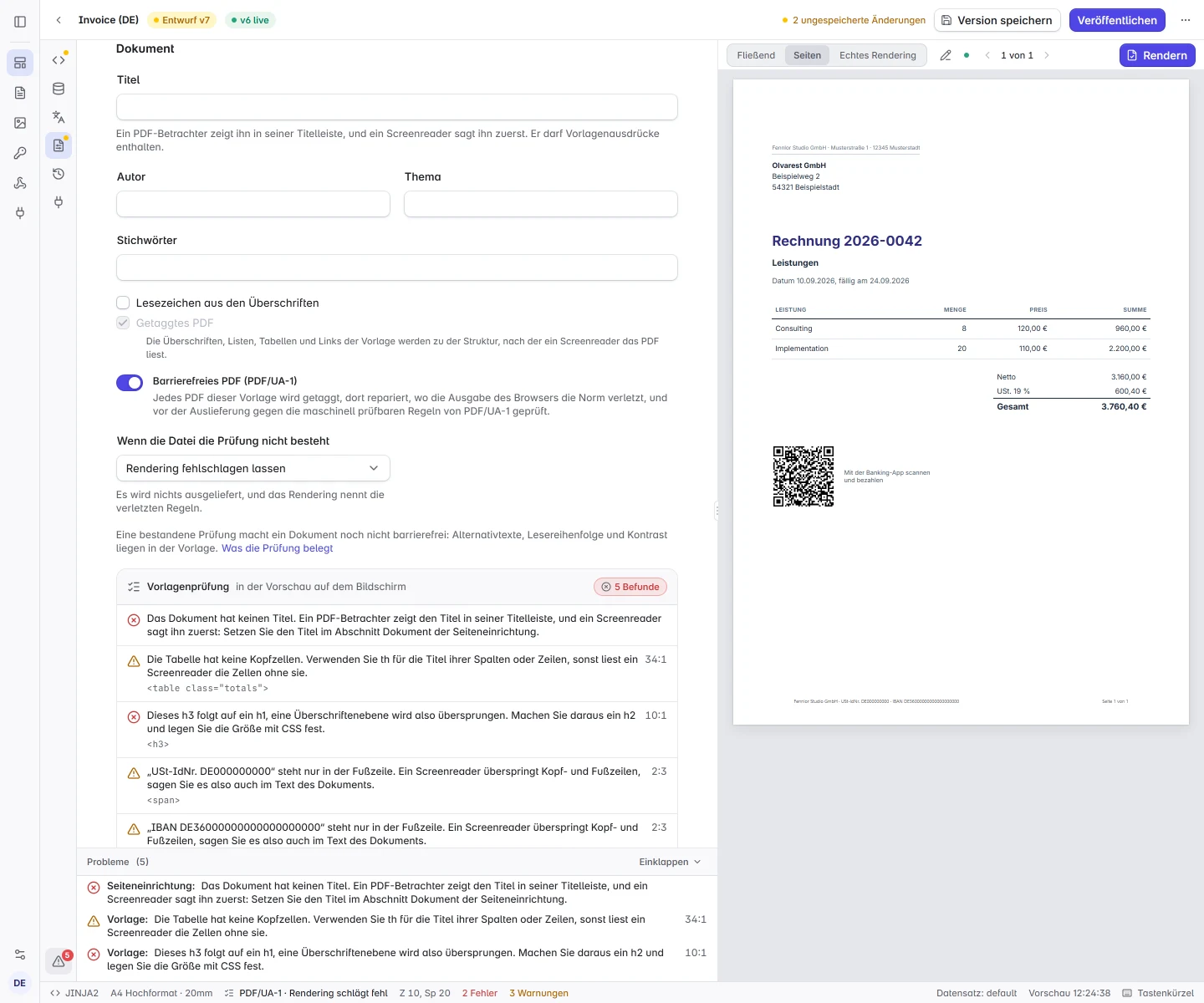Click Version speichern
Screen dimensions: 1204x1003
(997, 20)
